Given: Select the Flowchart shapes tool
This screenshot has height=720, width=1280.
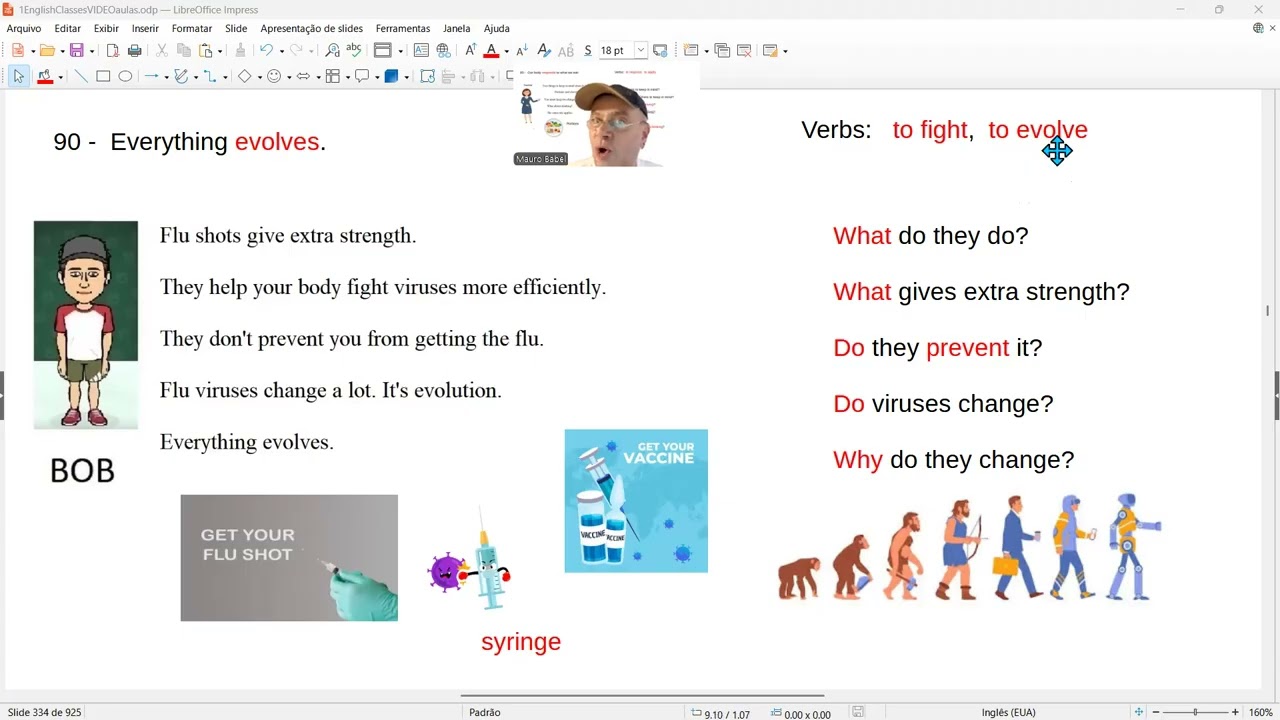Looking at the screenshot, I should click(332, 76).
